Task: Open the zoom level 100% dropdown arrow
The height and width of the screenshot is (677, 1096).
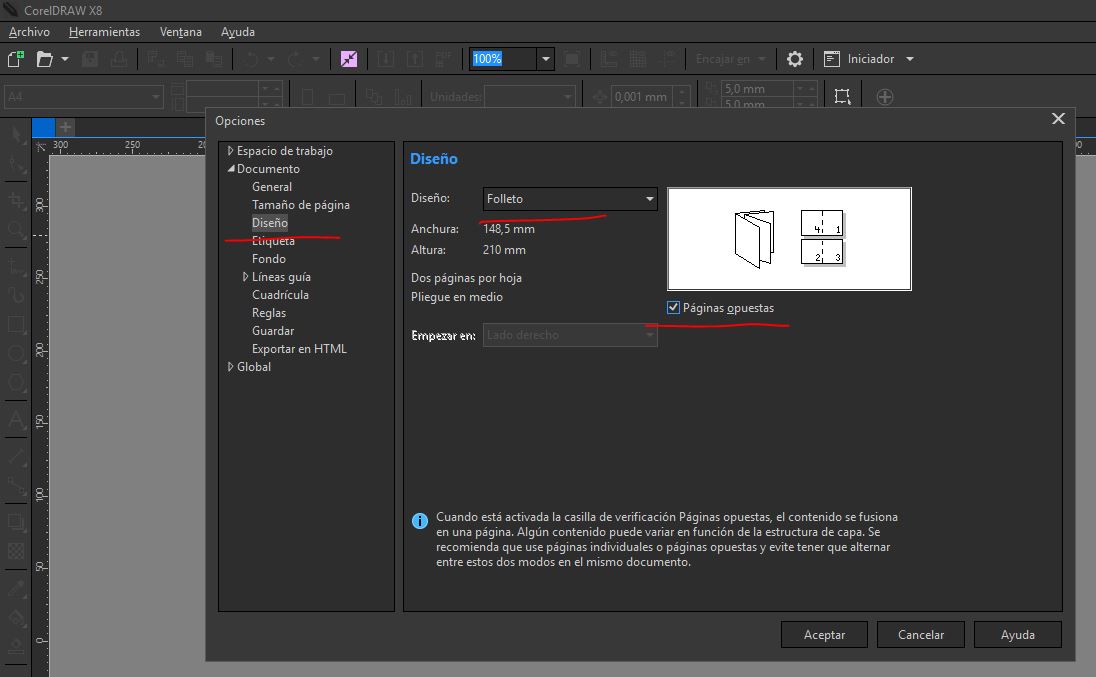Action: pos(545,59)
